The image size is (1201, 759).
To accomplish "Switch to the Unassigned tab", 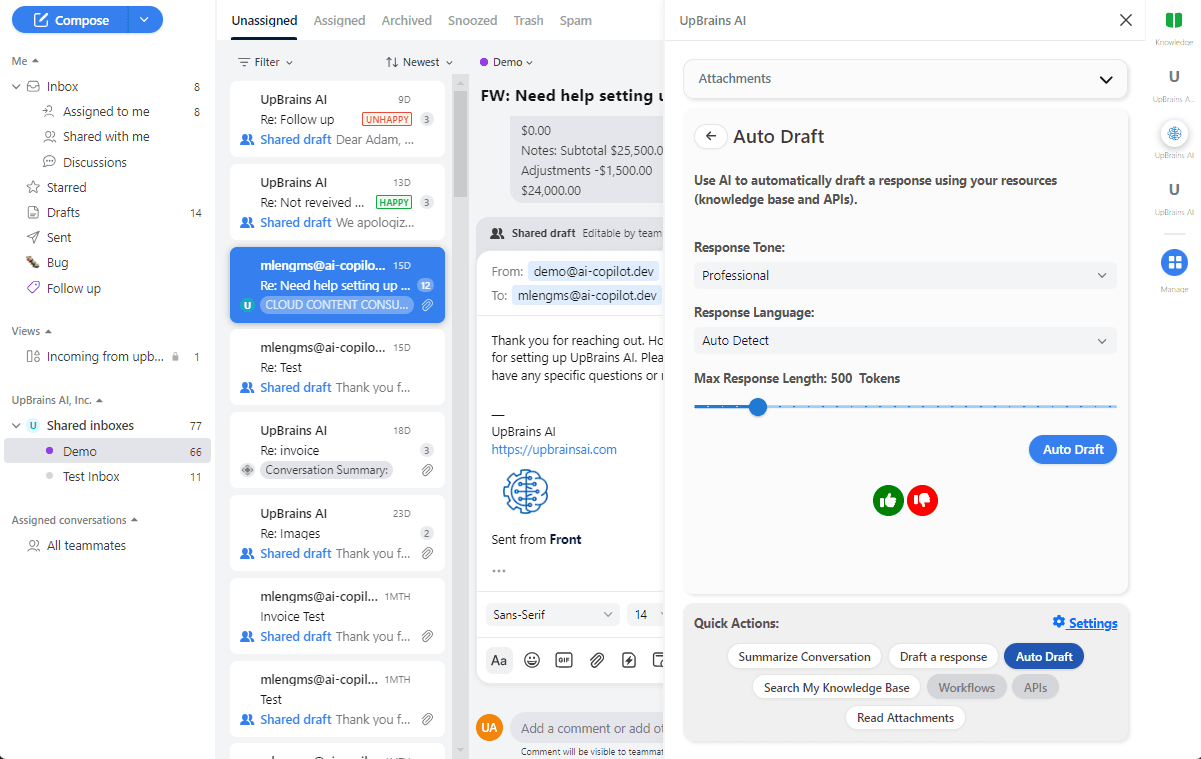I will 264,20.
